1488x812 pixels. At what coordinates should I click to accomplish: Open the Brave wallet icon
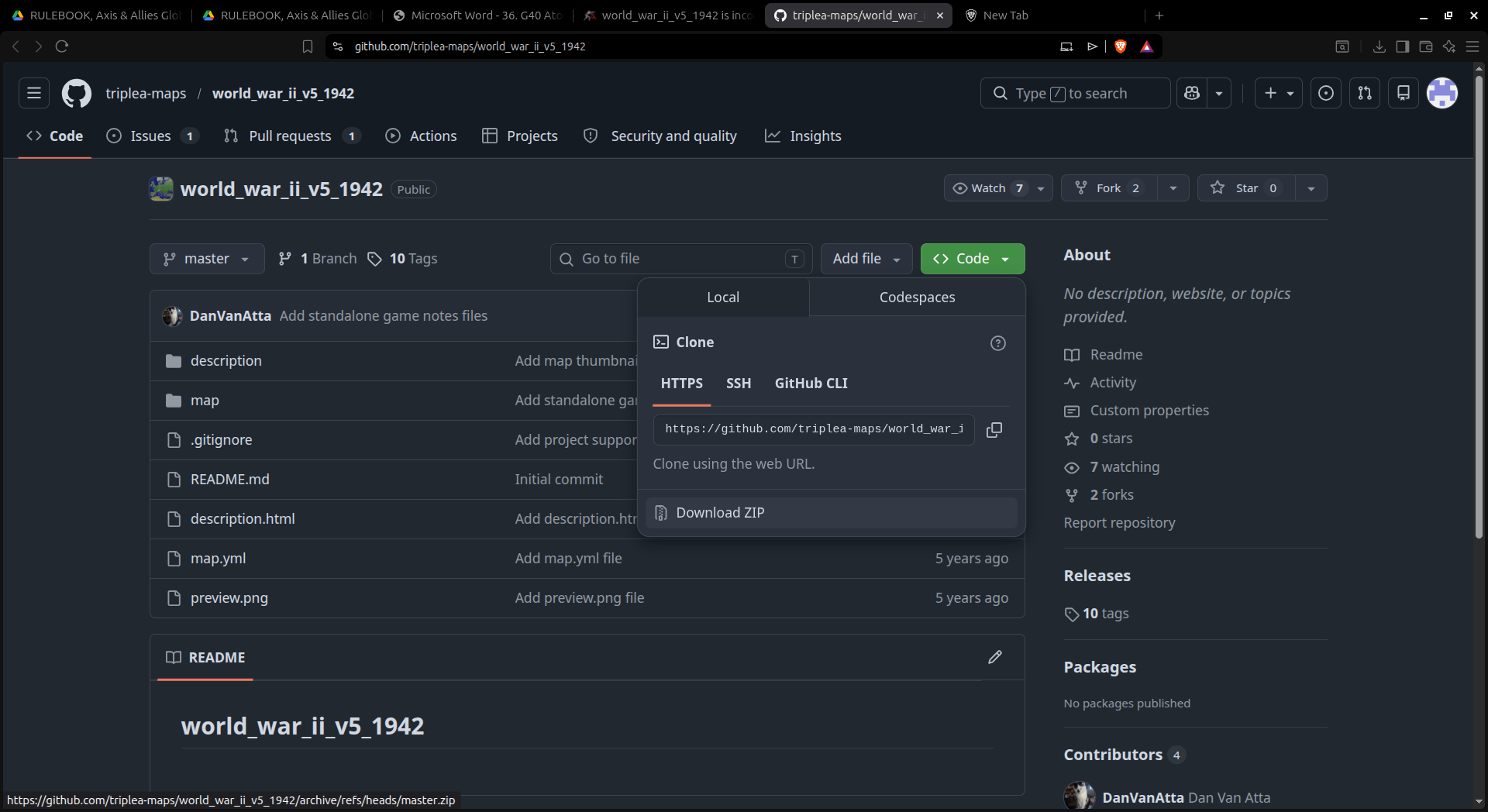[1425, 46]
